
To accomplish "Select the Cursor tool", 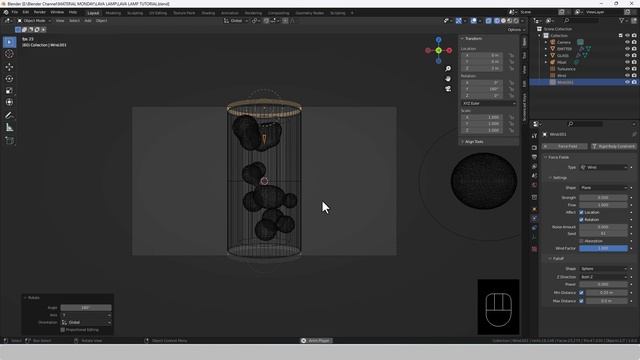I will (9, 54).
